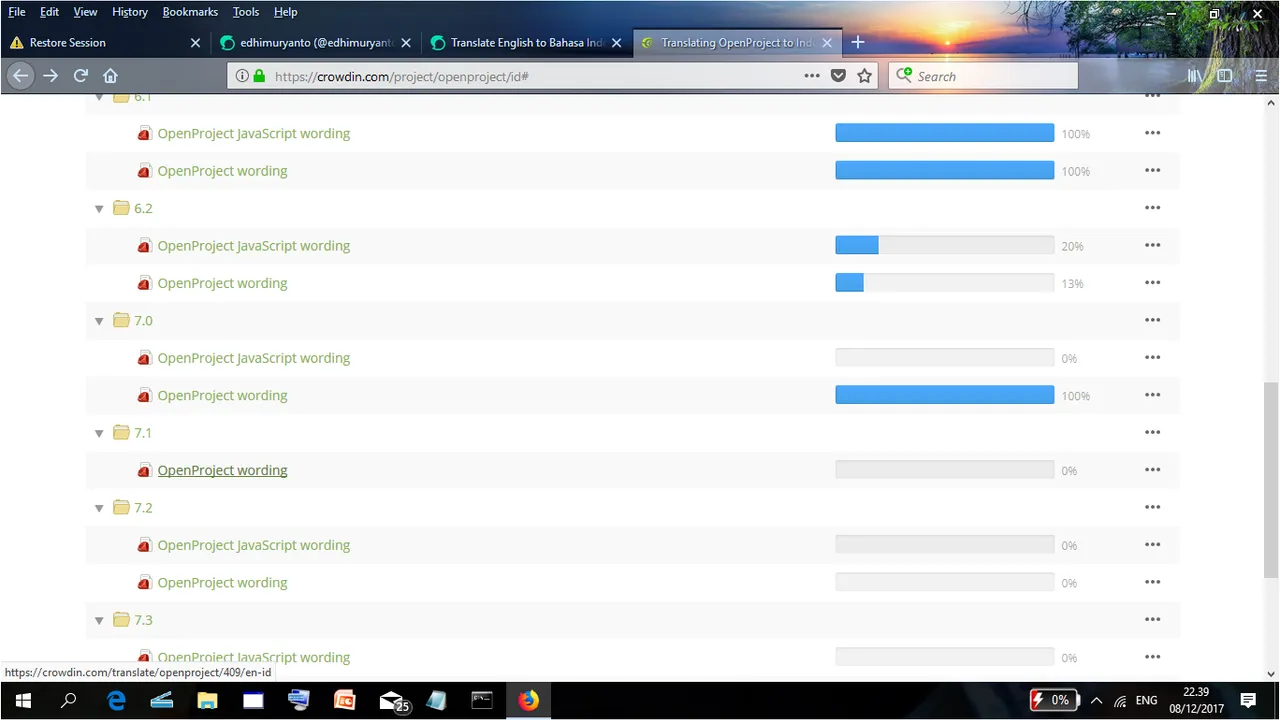Open page actions three-dot menu in URL bar
The width and height of the screenshot is (1280, 720).
point(812,76)
